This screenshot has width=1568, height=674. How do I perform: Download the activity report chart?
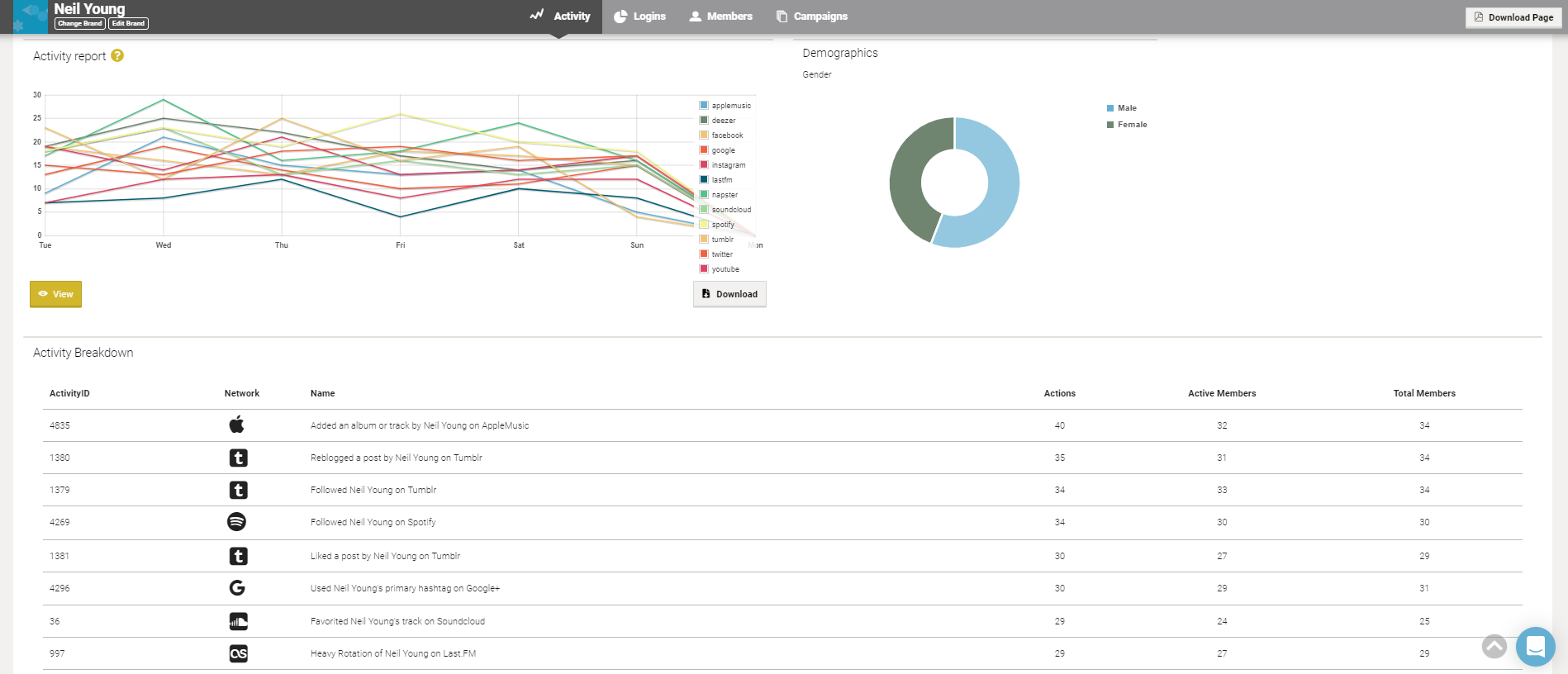729,294
